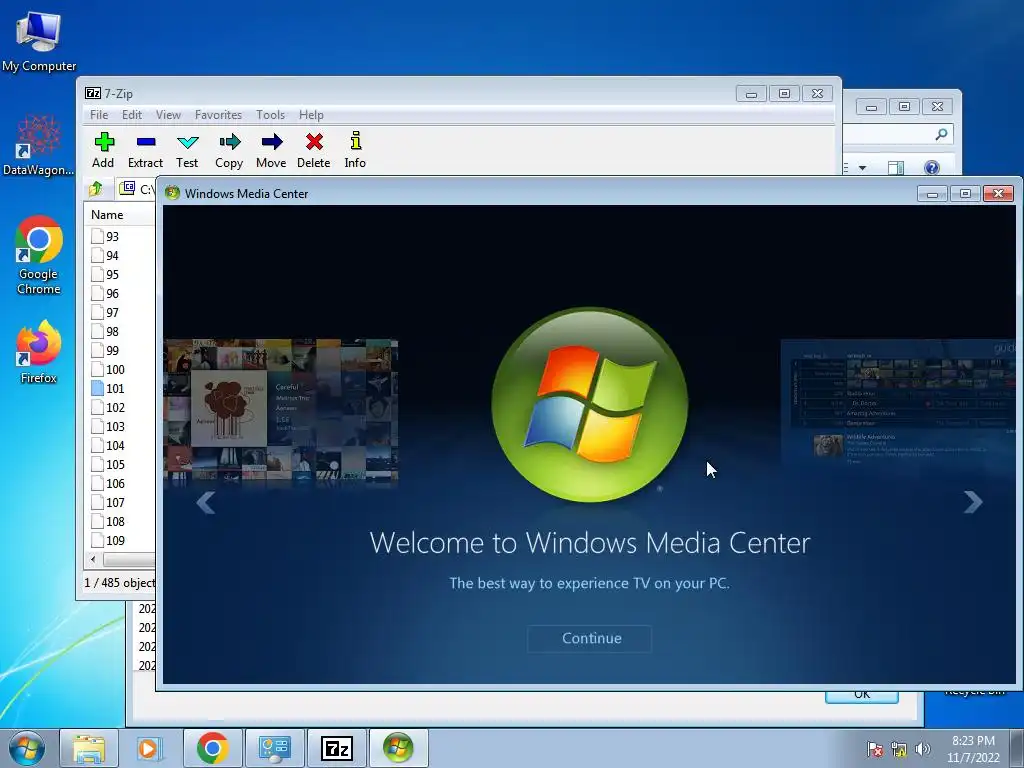Click the TV guide thumbnail in Media Center
Viewport: 1024px width, 768px height.
pos(899,402)
